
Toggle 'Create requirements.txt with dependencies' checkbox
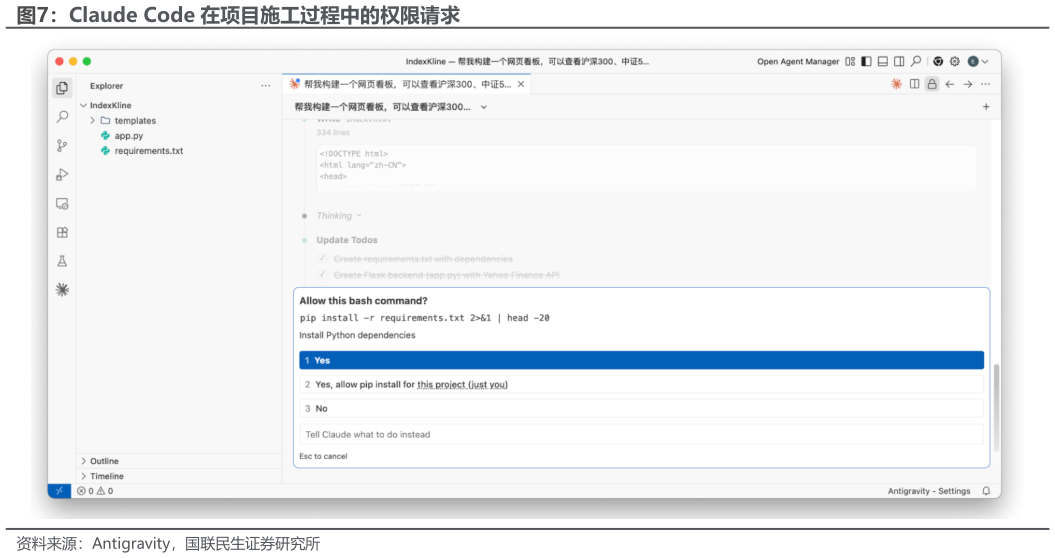tap(322, 258)
